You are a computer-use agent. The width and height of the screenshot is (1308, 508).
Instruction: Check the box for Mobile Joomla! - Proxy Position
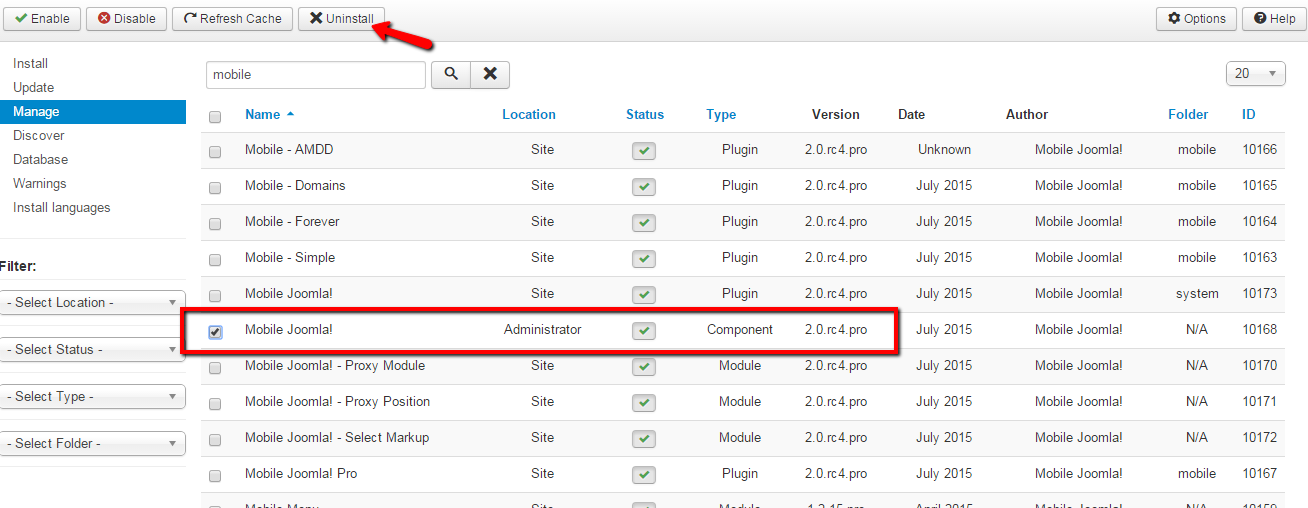click(x=215, y=404)
